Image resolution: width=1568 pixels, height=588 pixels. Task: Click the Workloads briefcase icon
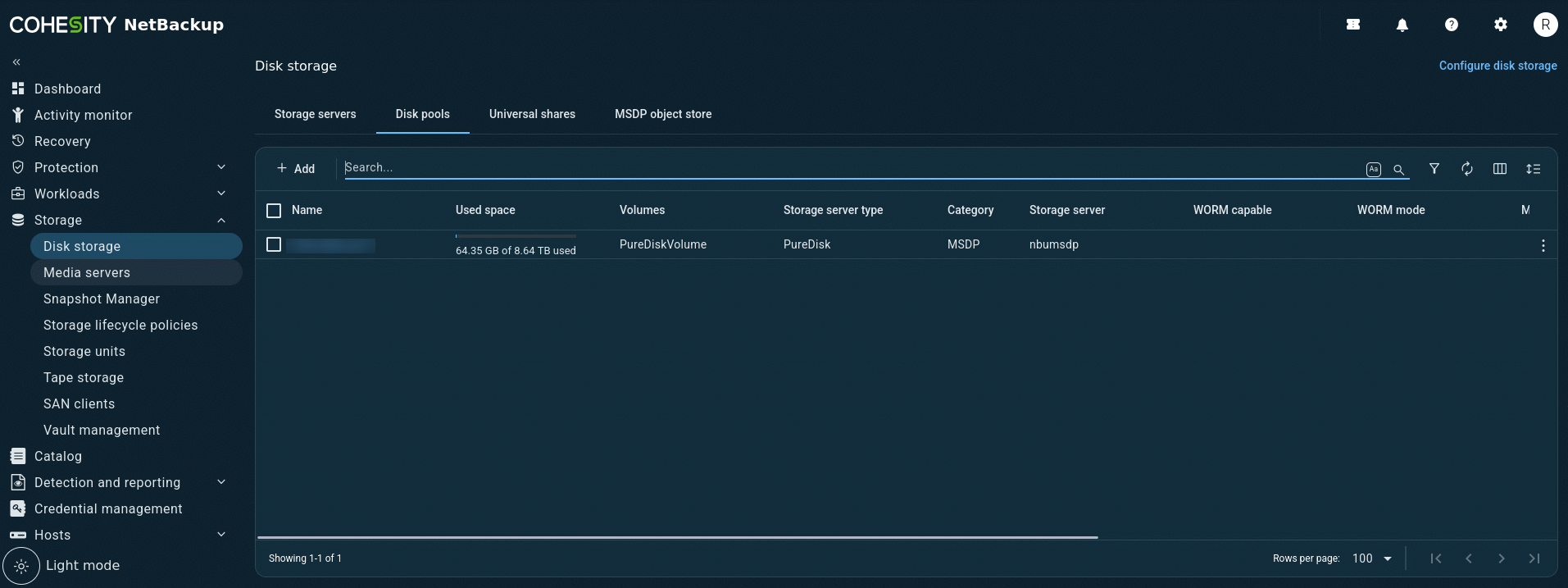[x=18, y=194]
